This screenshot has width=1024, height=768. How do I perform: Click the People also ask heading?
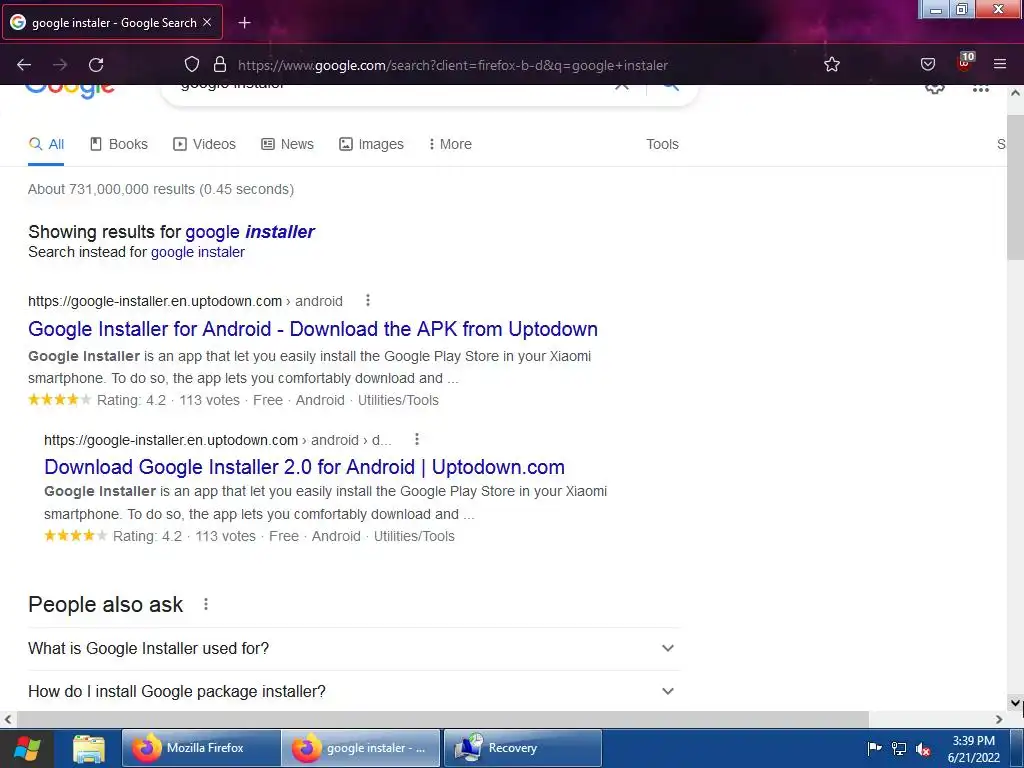106,605
